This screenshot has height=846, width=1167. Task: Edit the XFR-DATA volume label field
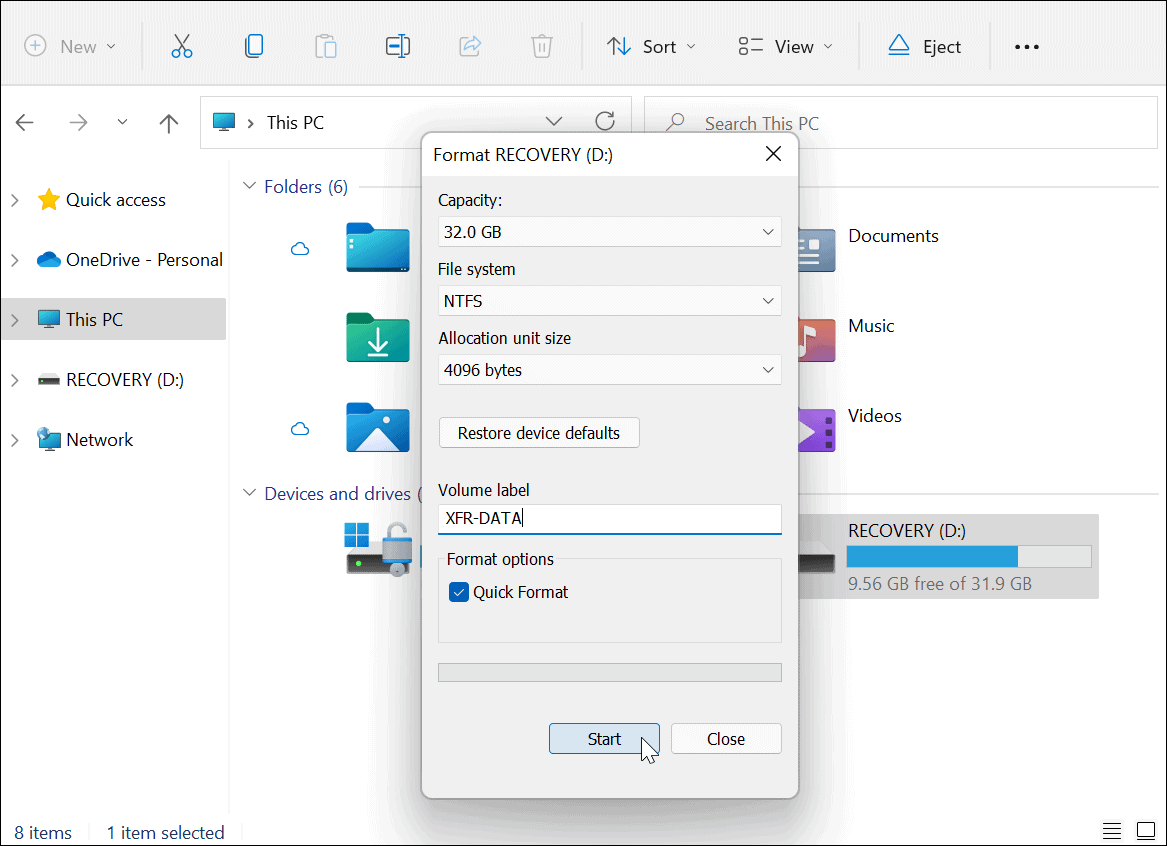609,519
